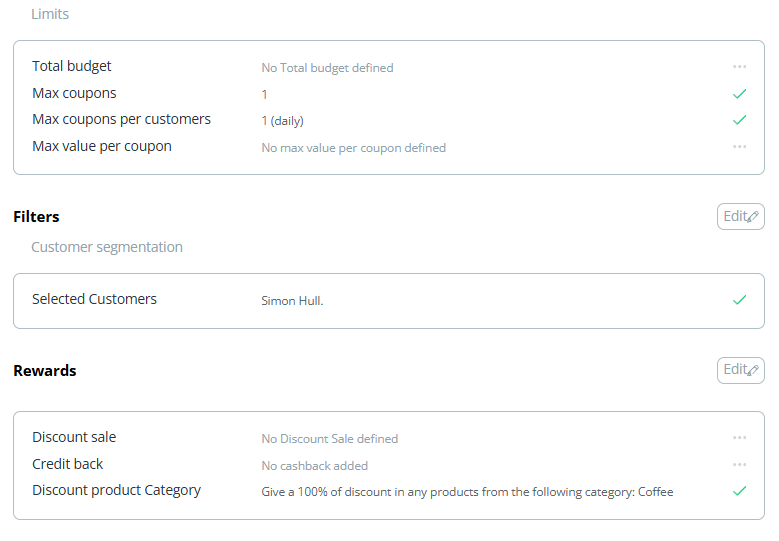Click the Coffee category discount description
The height and width of the screenshot is (541, 779).
(x=467, y=492)
